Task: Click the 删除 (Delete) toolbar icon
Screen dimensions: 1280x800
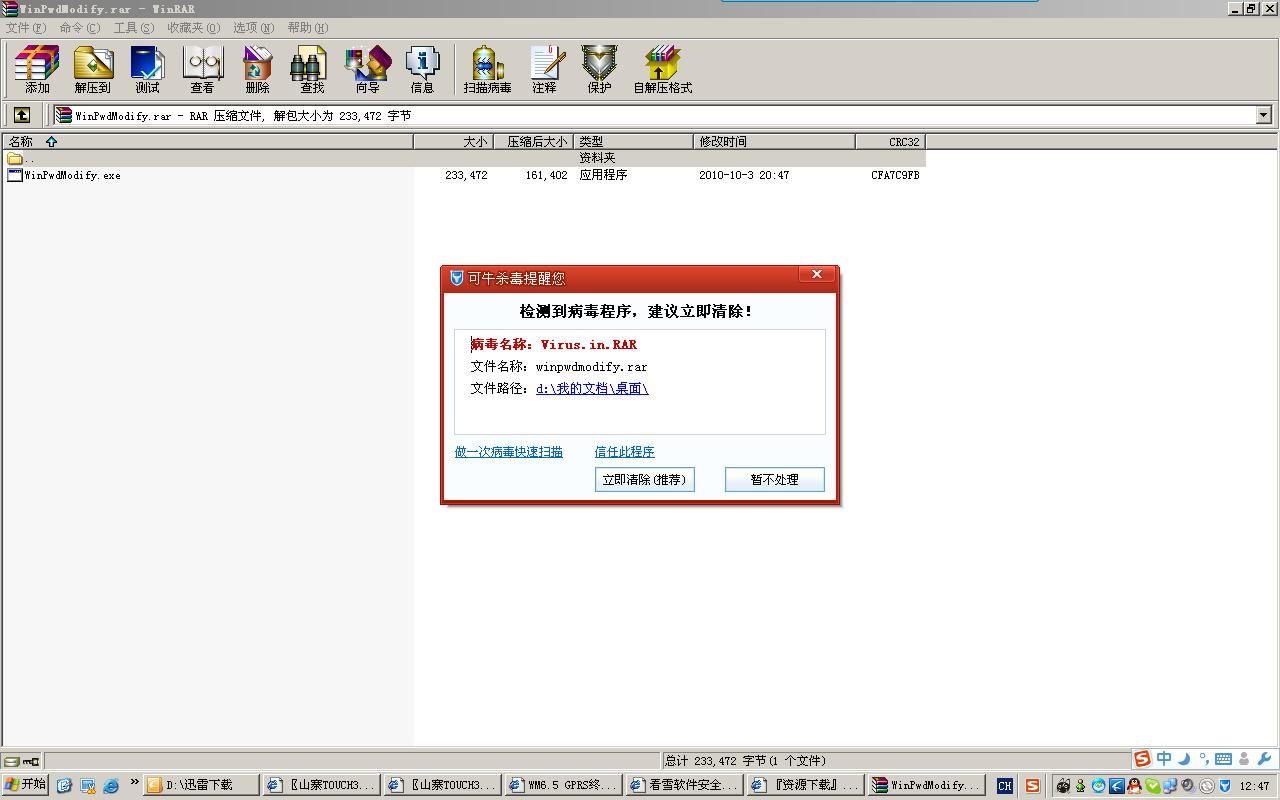Action: 258,69
